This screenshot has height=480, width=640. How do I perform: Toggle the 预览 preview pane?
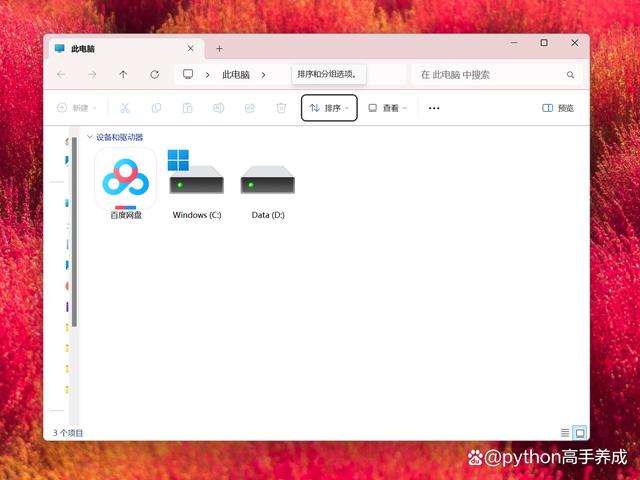coord(558,108)
